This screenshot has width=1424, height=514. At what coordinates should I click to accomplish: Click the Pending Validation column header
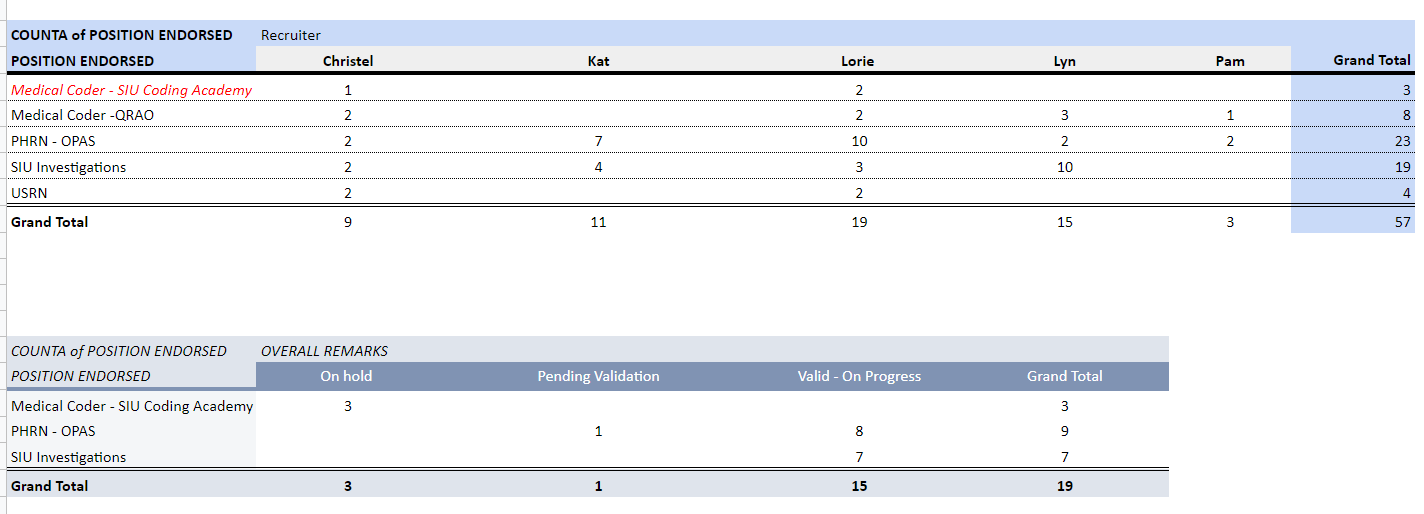pos(598,376)
